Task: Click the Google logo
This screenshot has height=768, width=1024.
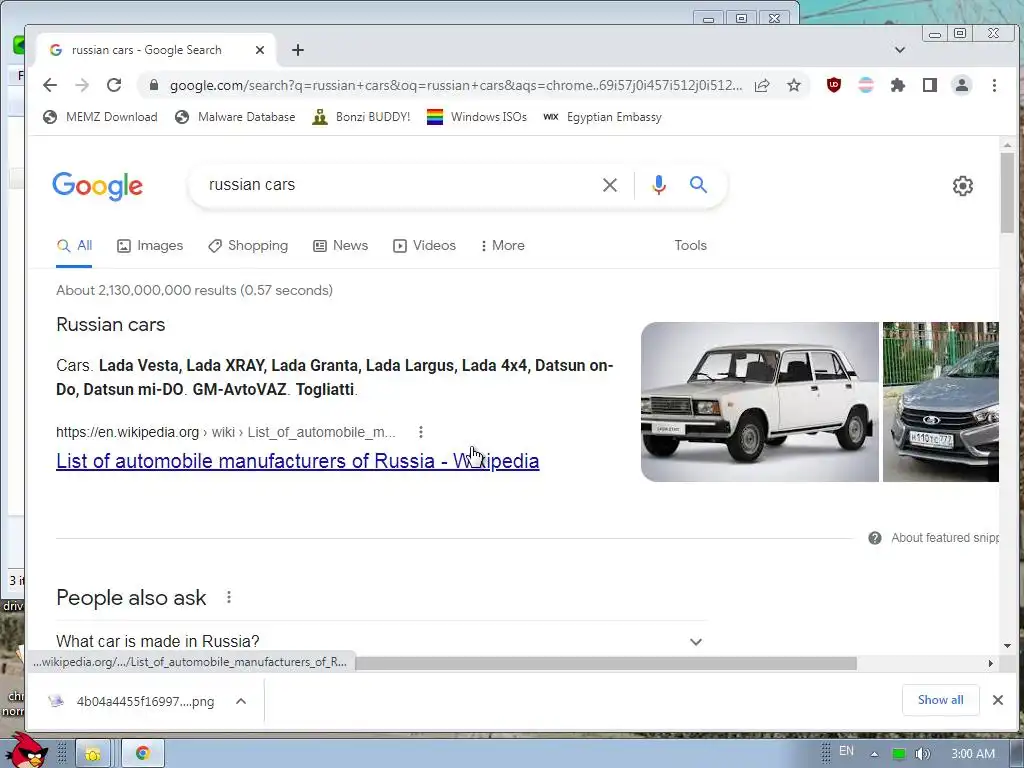Action: [97, 186]
